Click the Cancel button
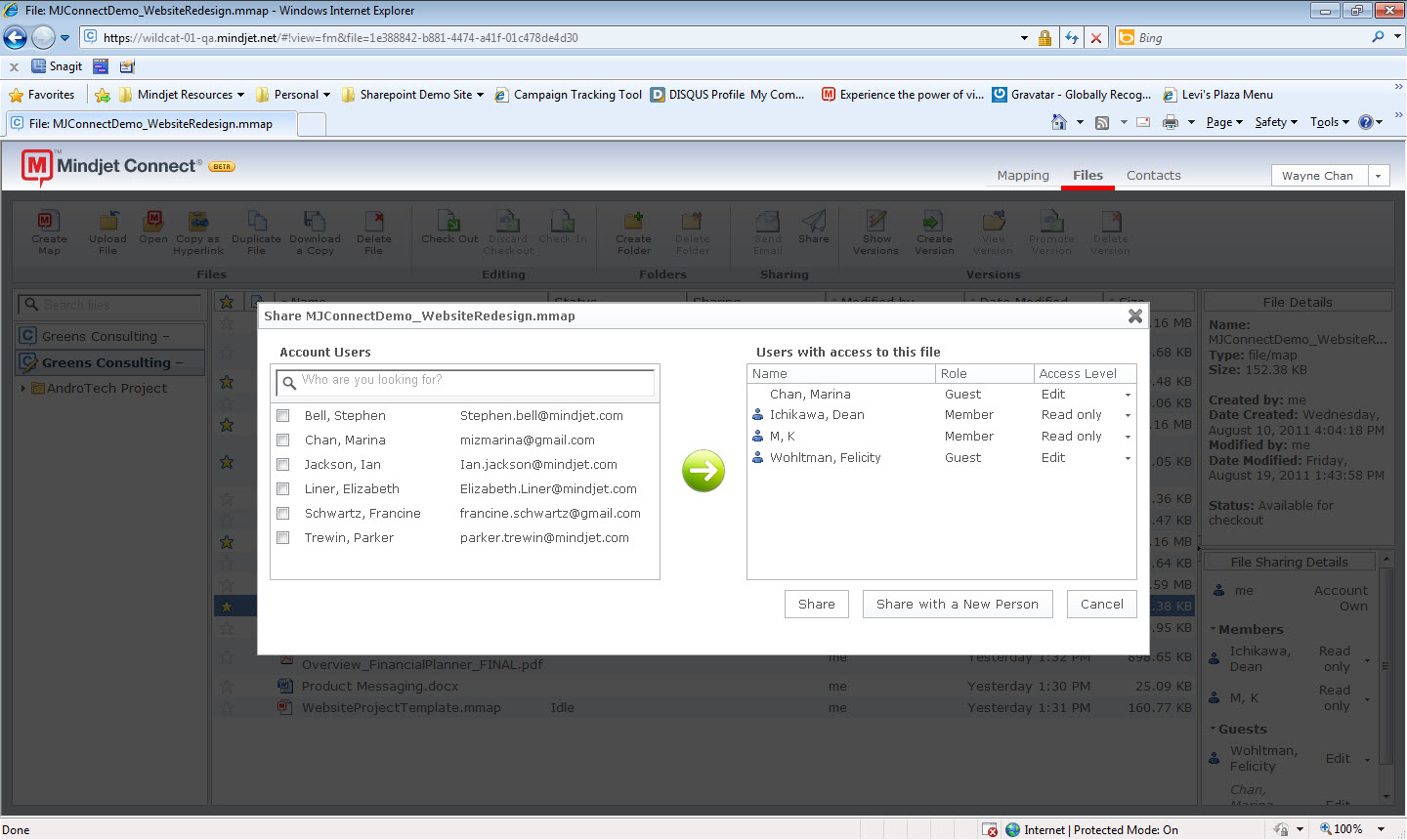Screen dimensions: 1407x840 click(1102, 605)
